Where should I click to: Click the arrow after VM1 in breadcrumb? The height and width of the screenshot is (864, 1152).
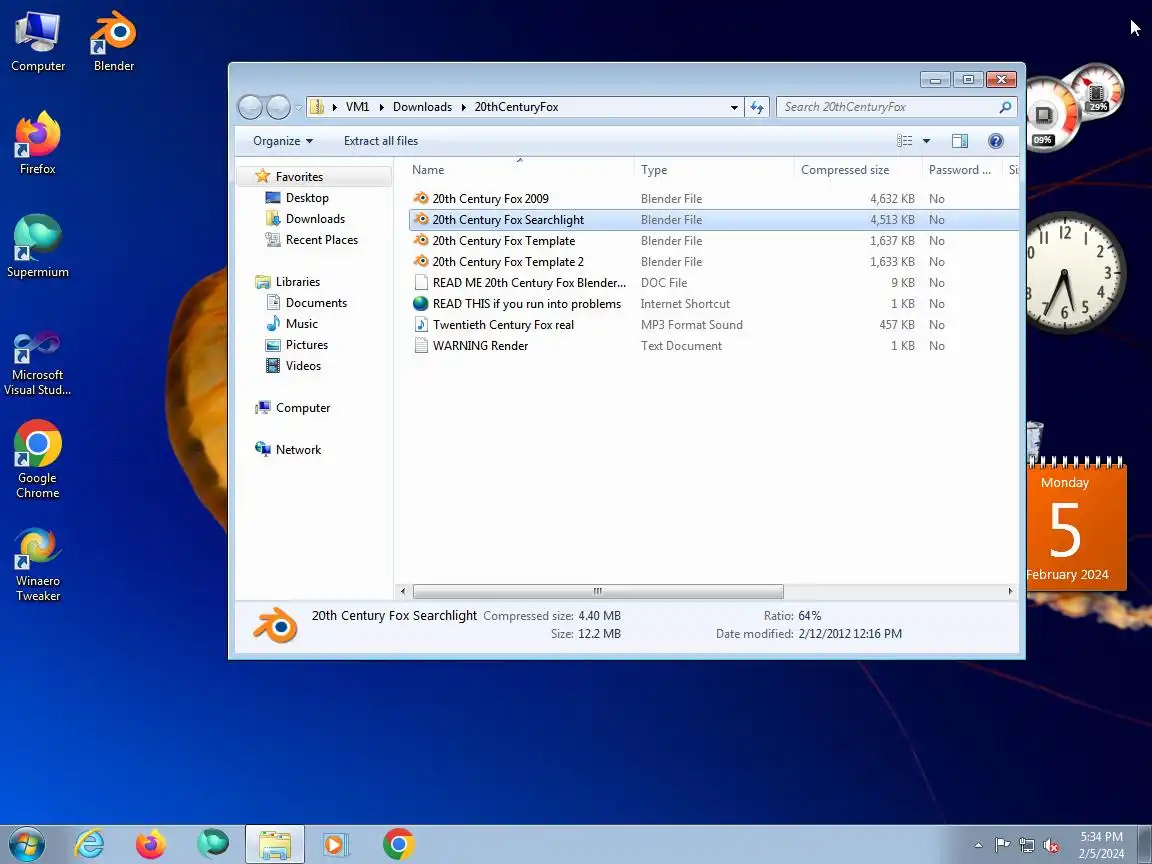point(381,107)
